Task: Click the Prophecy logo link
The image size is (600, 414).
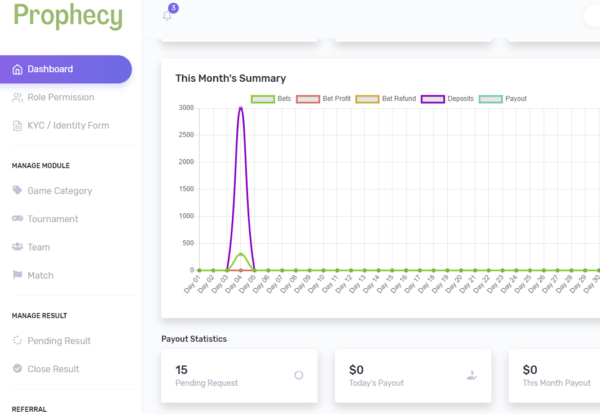Action: click(x=62, y=17)
